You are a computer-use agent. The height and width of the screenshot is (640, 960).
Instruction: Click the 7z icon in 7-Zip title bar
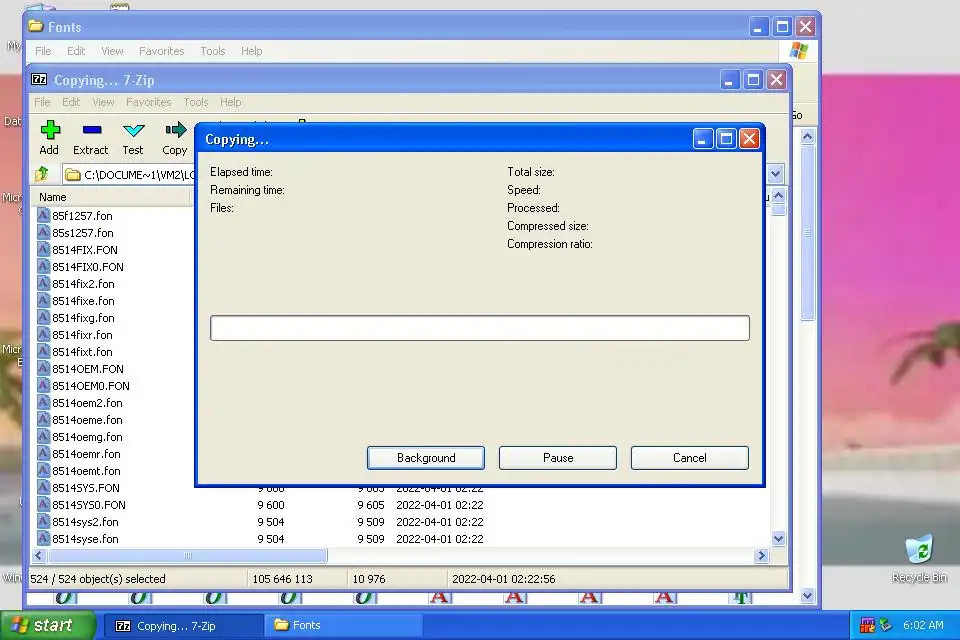39,80
